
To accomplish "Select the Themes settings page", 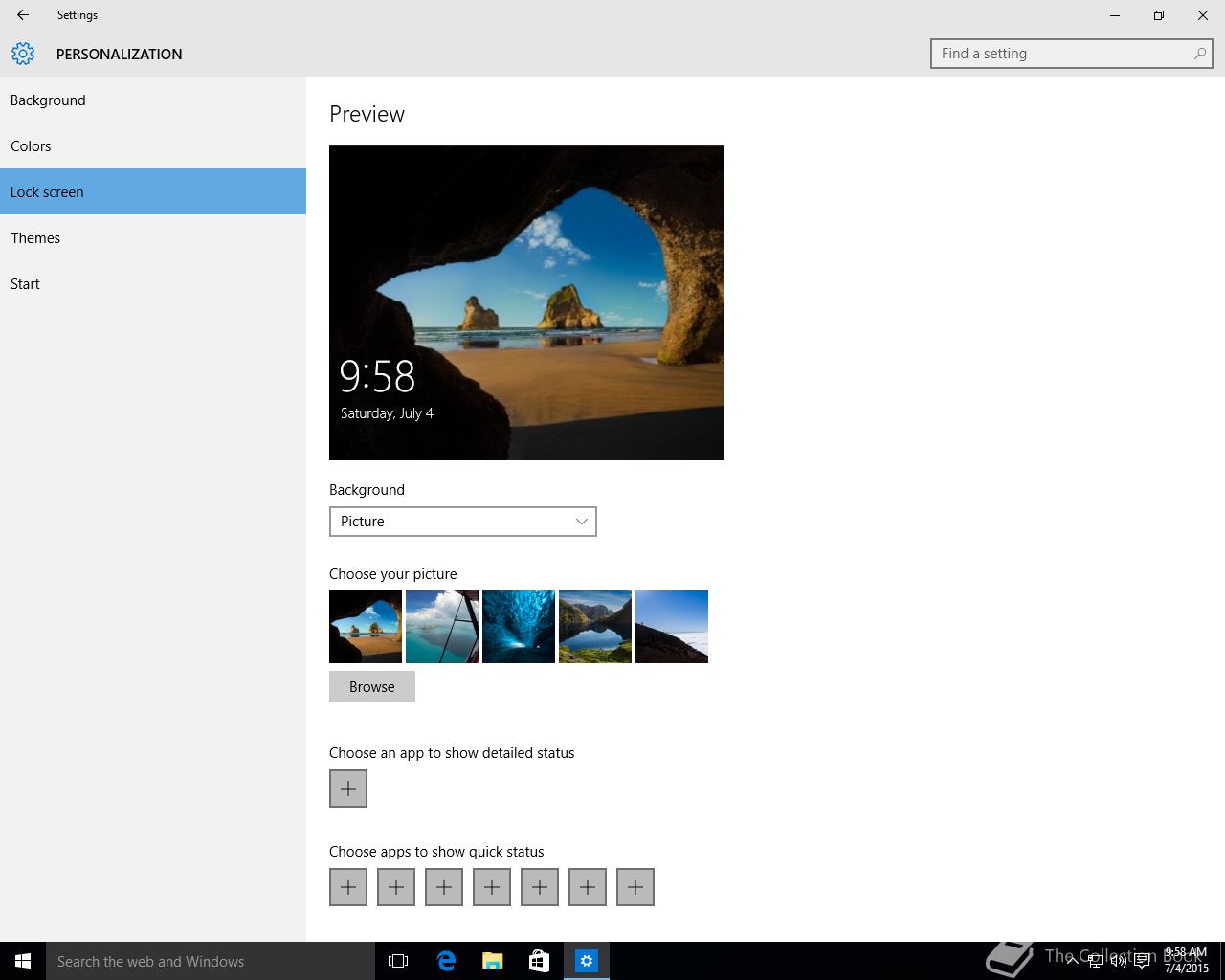I will point(153,238).
